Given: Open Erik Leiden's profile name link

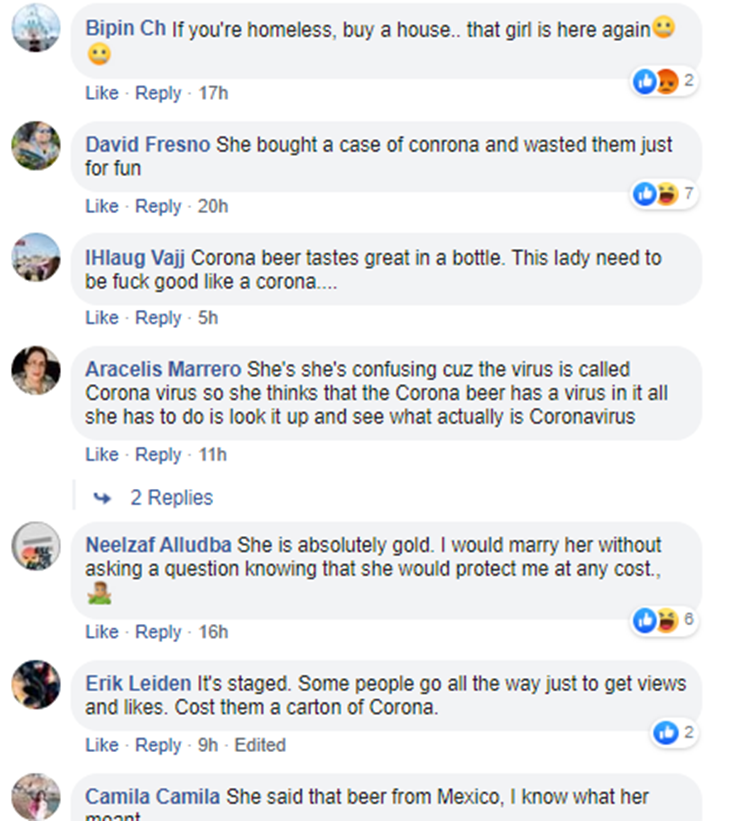Looking at the screenshot, I should pyautogui.click(x=138, y=684).
